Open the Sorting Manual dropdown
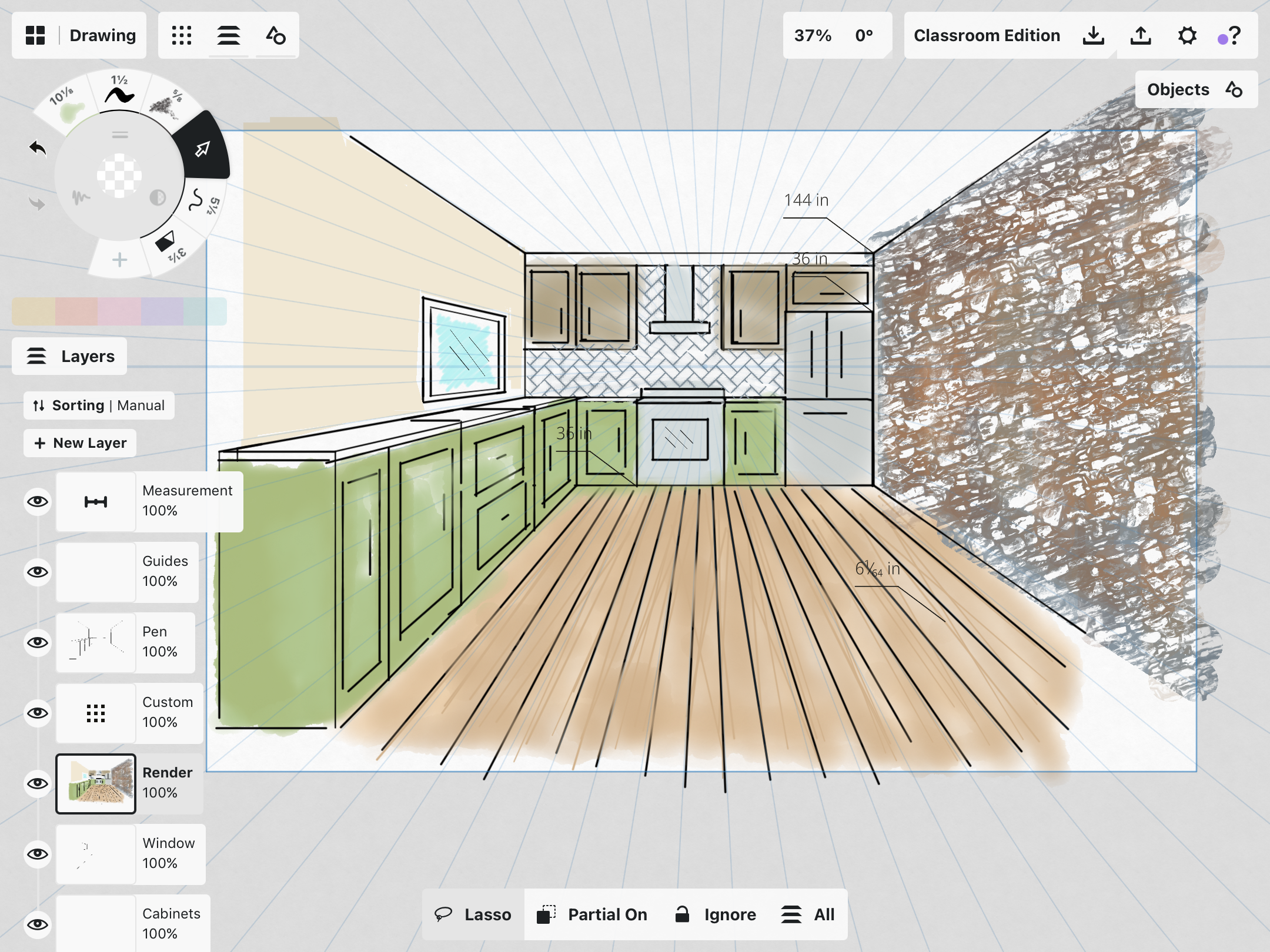Image resolution: width=1270 pixels, height=952 pixels. pos(99,405)
